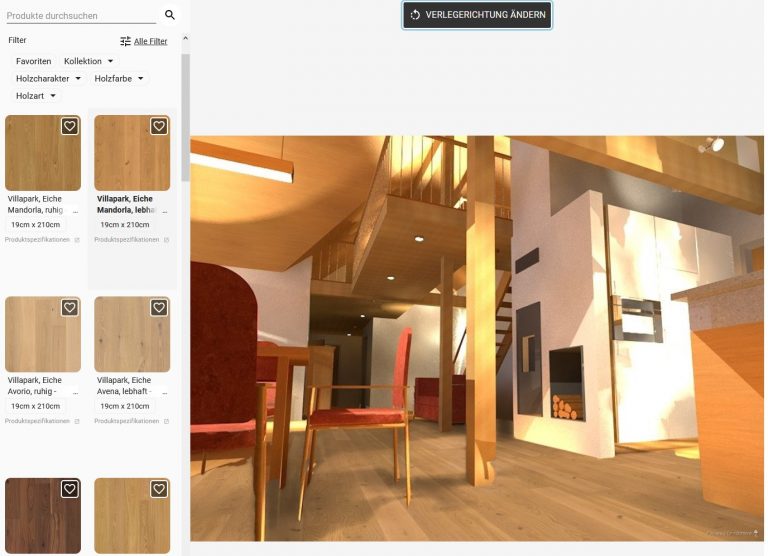This screenshot has width=768, height=556.
Task: Click the search magnifier icon
Action: coord(170,15)
